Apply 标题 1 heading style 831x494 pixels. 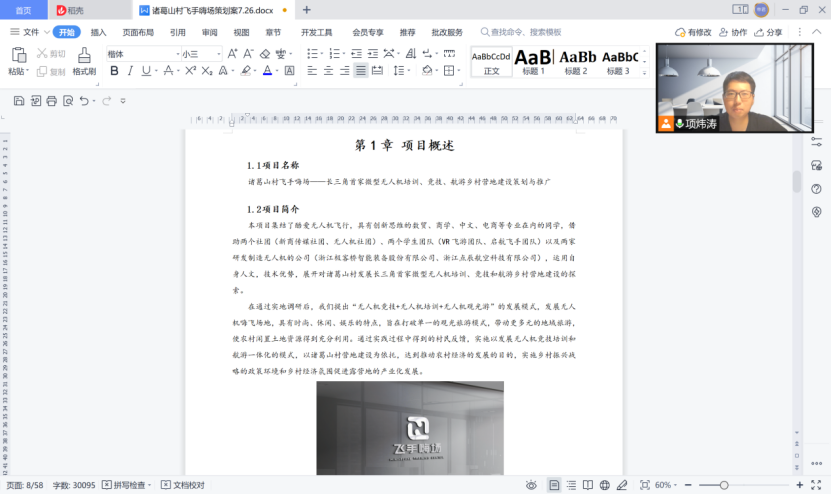coord(533,62)
